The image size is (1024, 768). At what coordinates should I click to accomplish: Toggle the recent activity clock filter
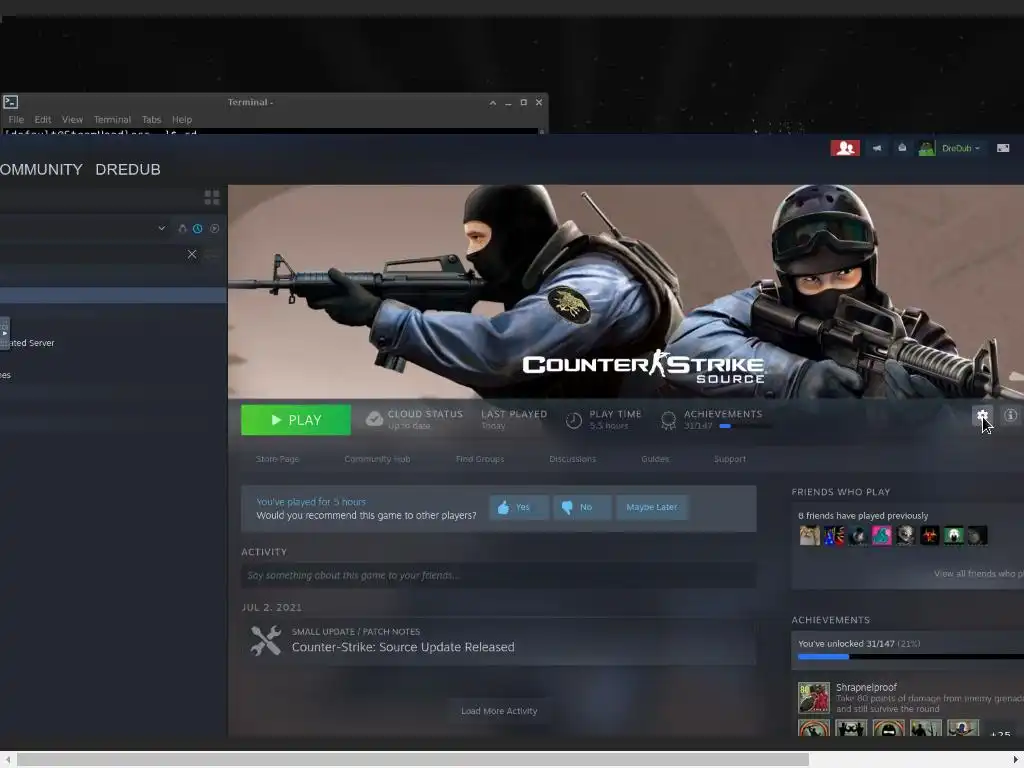tap(197, 229)
